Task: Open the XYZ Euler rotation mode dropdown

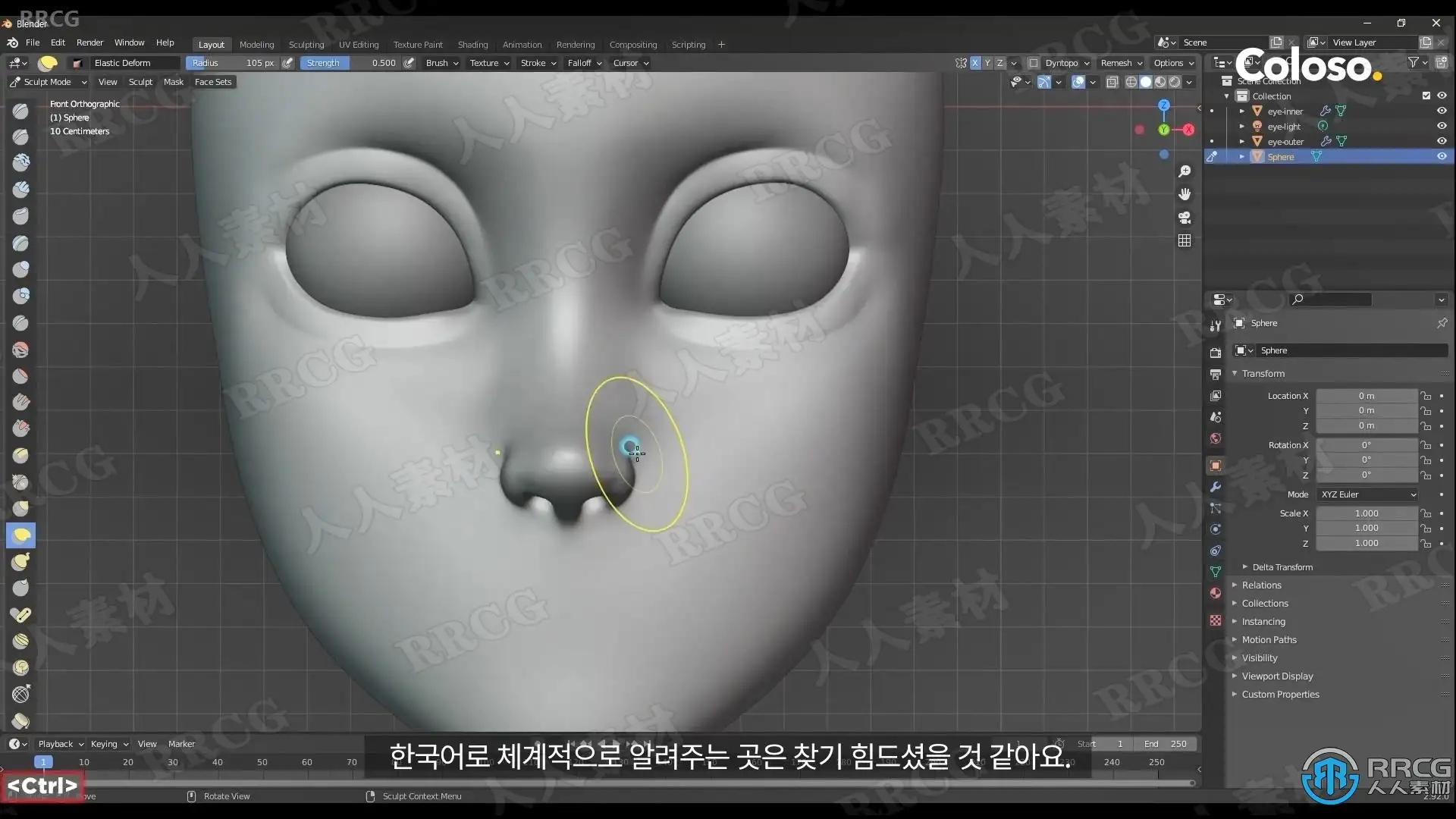Action: pos(1368,494)
